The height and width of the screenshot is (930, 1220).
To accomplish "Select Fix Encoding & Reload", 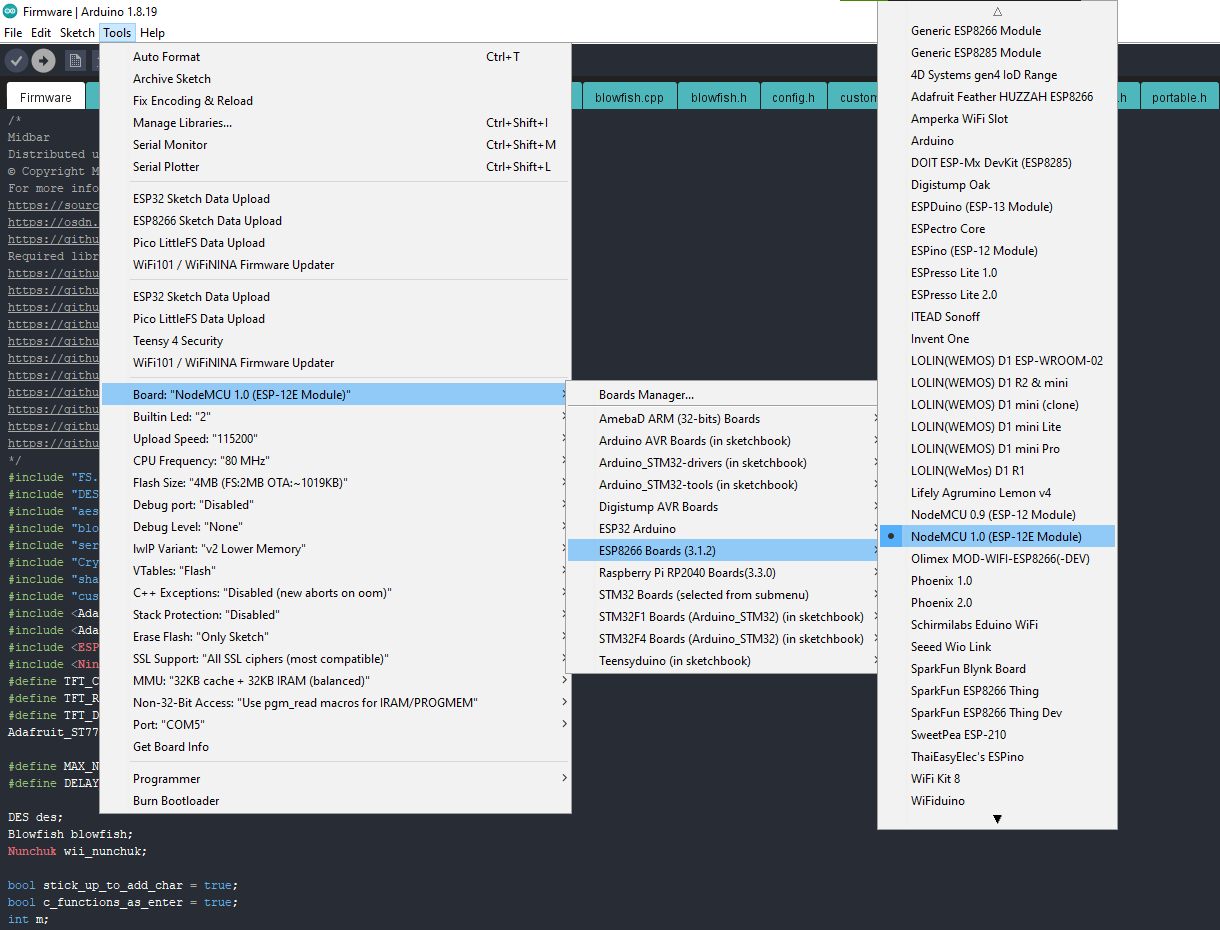I will click(336, 101).
